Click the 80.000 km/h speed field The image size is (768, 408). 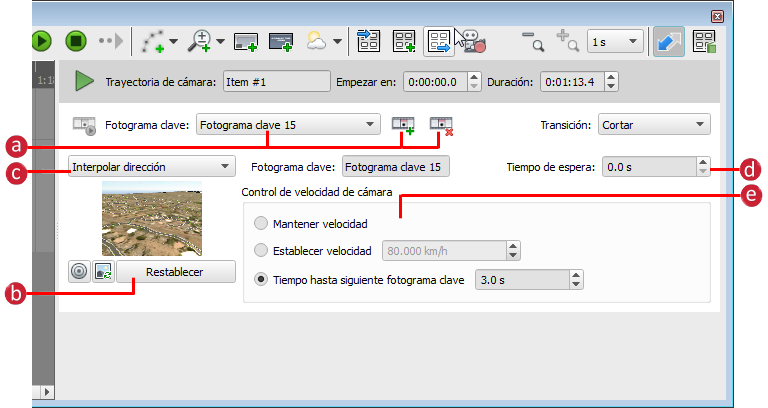point(444,251)
